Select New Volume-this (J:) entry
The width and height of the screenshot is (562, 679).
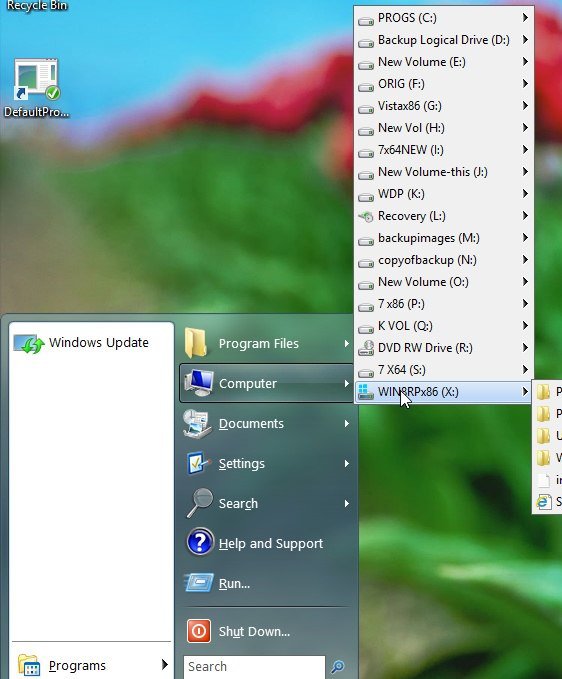[x=444, y=172]
